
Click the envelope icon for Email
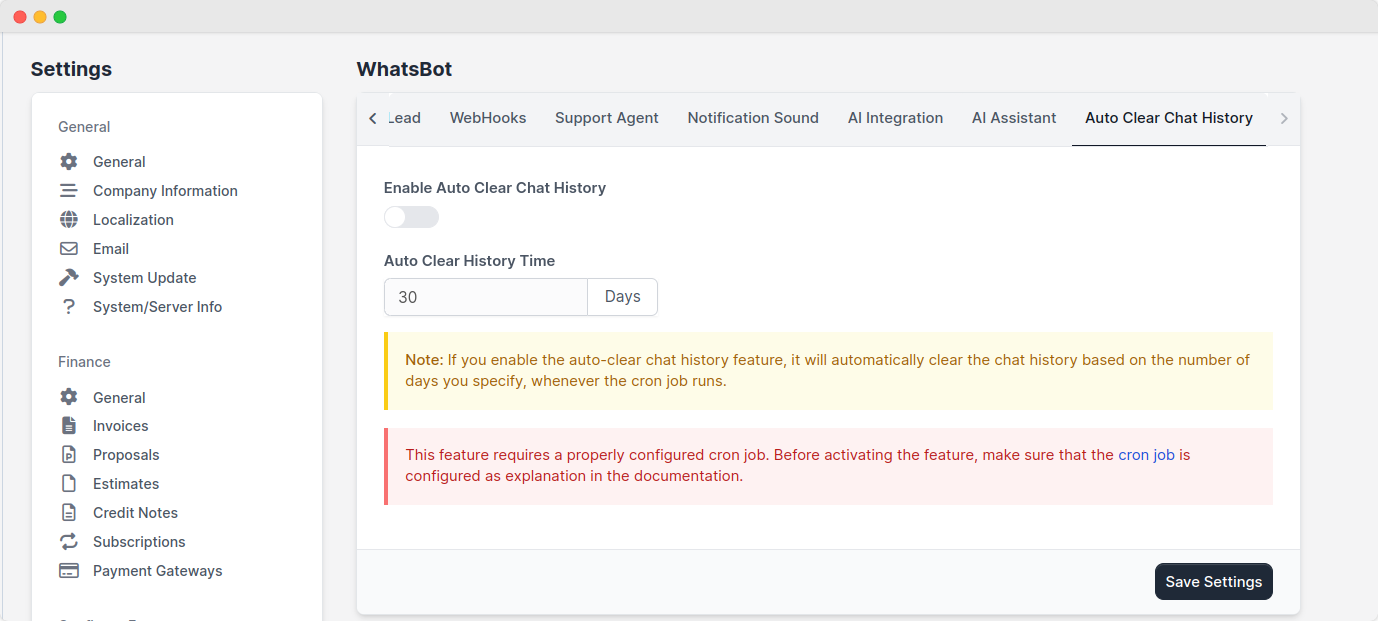(x=68, y=249)
